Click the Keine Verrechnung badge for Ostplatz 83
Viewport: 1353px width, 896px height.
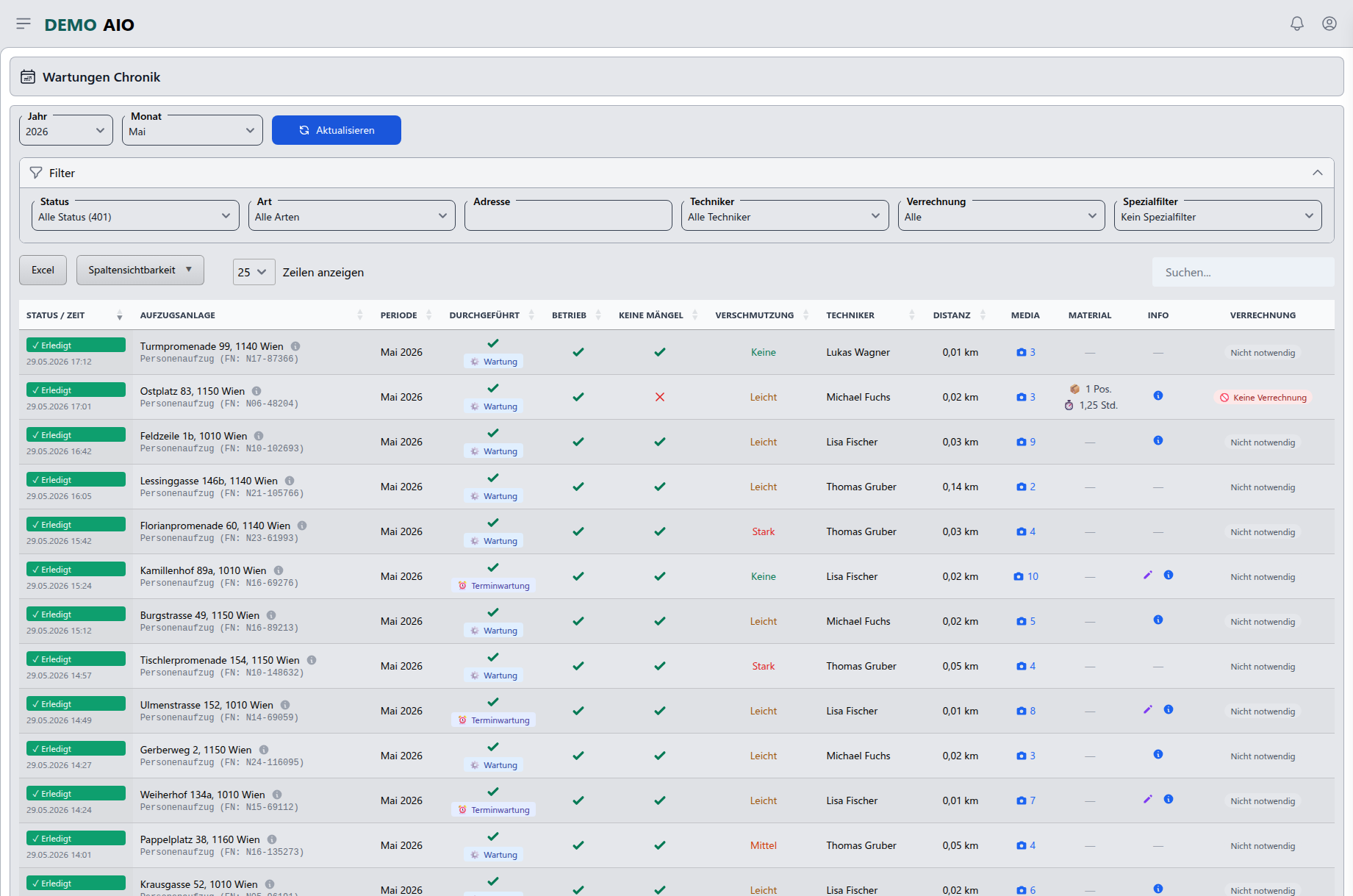[1263, 398]
